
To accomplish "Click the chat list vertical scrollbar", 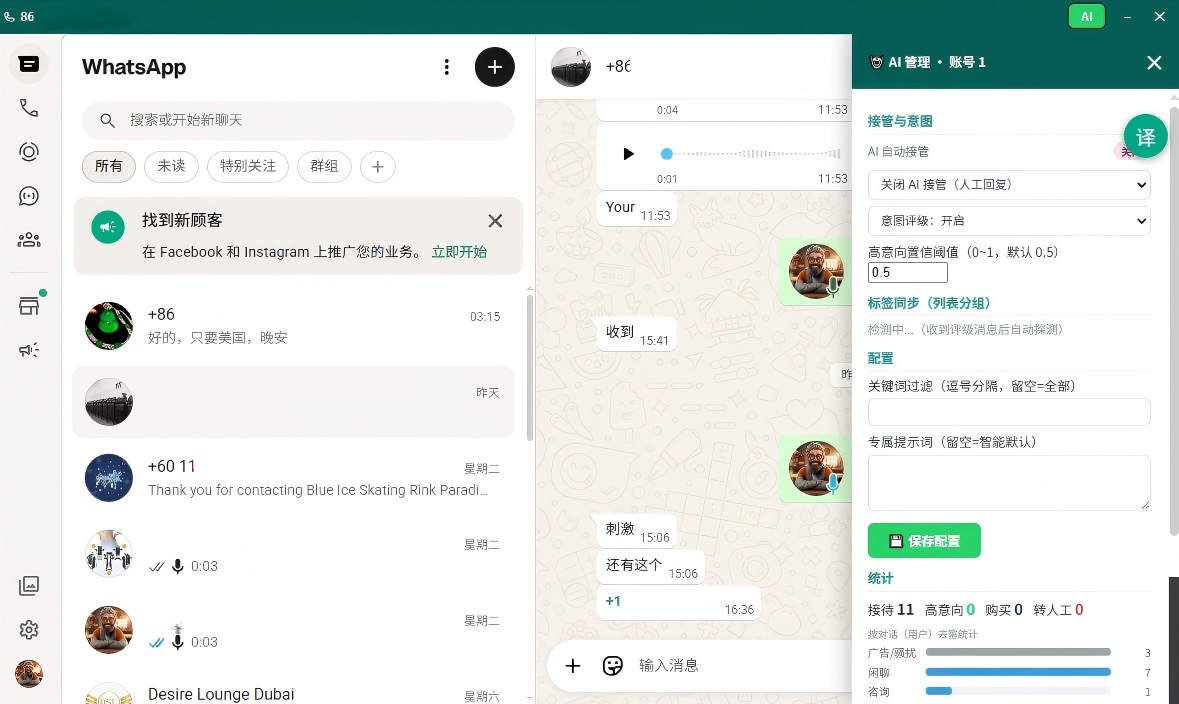I will 529,367.
